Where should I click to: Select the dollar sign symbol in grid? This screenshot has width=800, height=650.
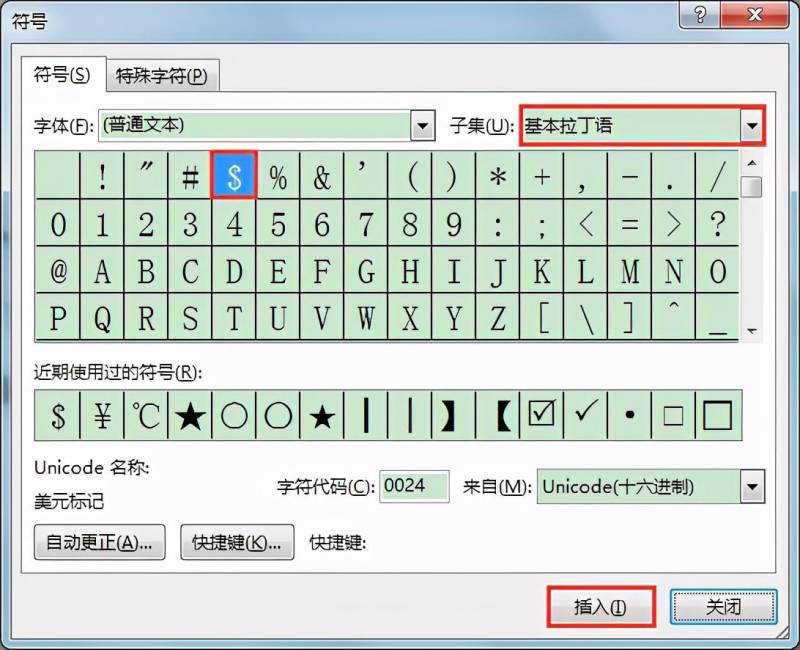(x=234, y=175)
